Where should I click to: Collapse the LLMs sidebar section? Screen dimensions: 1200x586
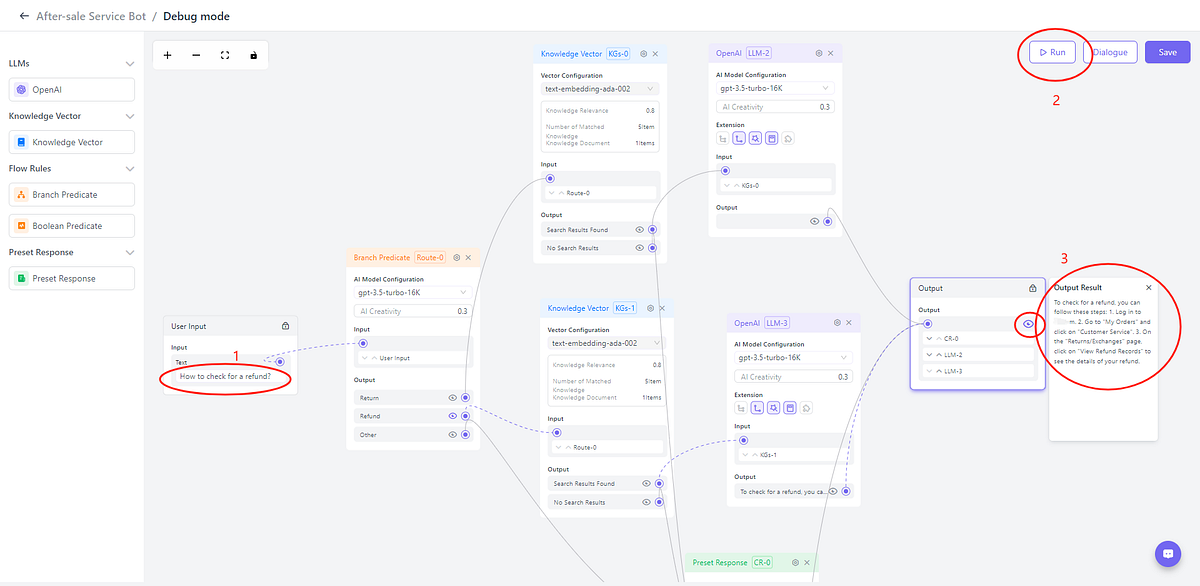point(129,64)
